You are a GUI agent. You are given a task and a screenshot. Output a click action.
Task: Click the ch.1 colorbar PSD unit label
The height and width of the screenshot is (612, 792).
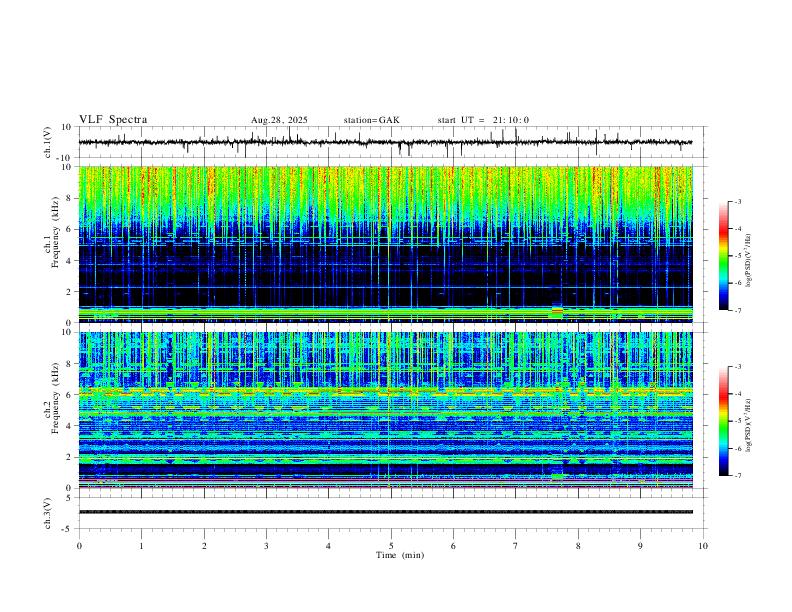pos(749,261)
